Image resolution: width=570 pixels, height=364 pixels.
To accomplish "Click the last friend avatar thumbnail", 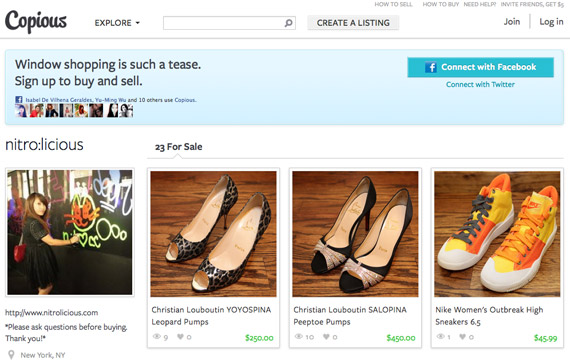I will (x=127, y=111).
